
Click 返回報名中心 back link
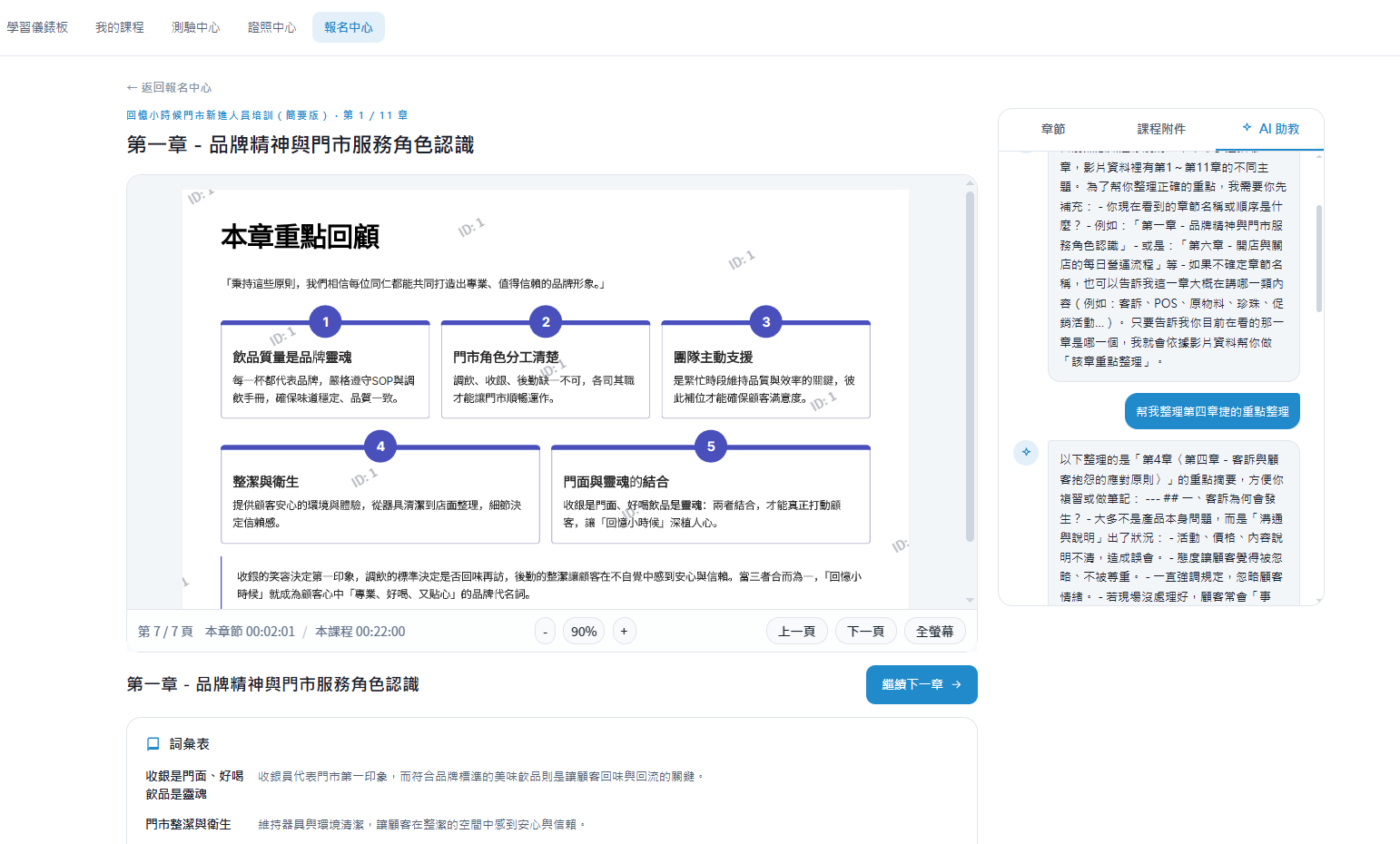pos(169,88)
